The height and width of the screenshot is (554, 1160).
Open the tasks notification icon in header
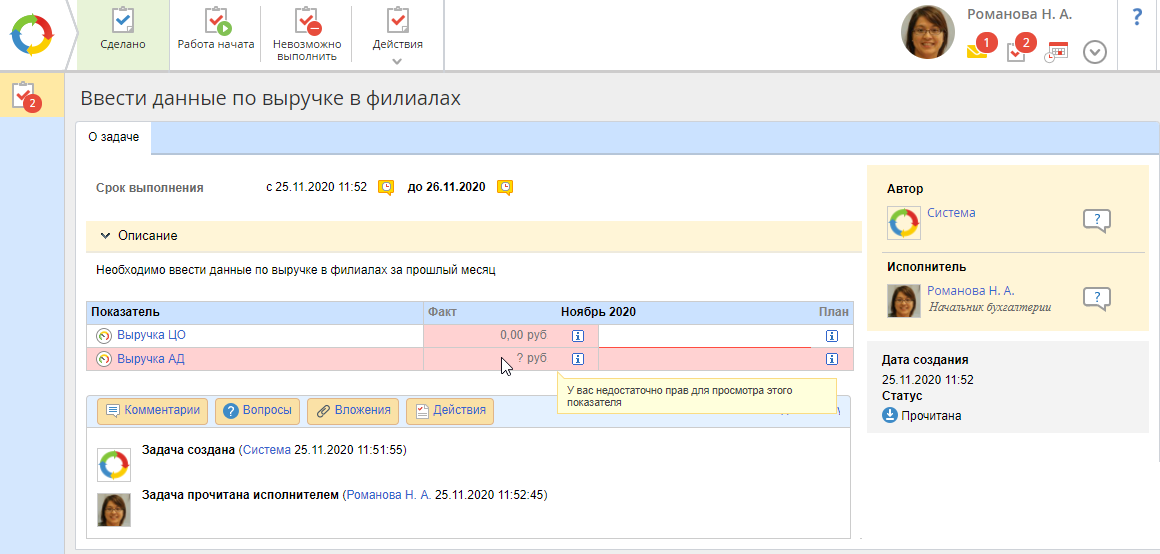(x=1016, y=52)
